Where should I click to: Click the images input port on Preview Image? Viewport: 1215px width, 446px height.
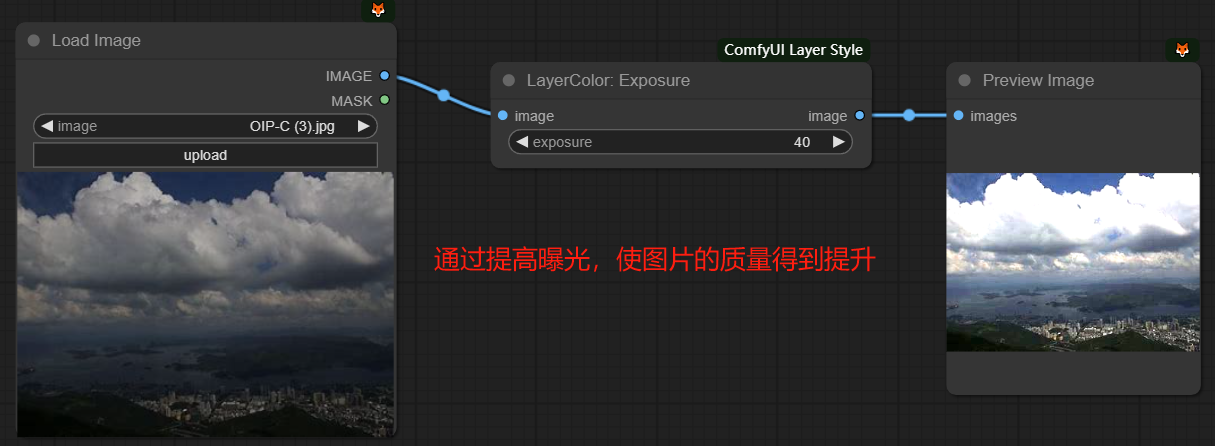click(958, 116)
